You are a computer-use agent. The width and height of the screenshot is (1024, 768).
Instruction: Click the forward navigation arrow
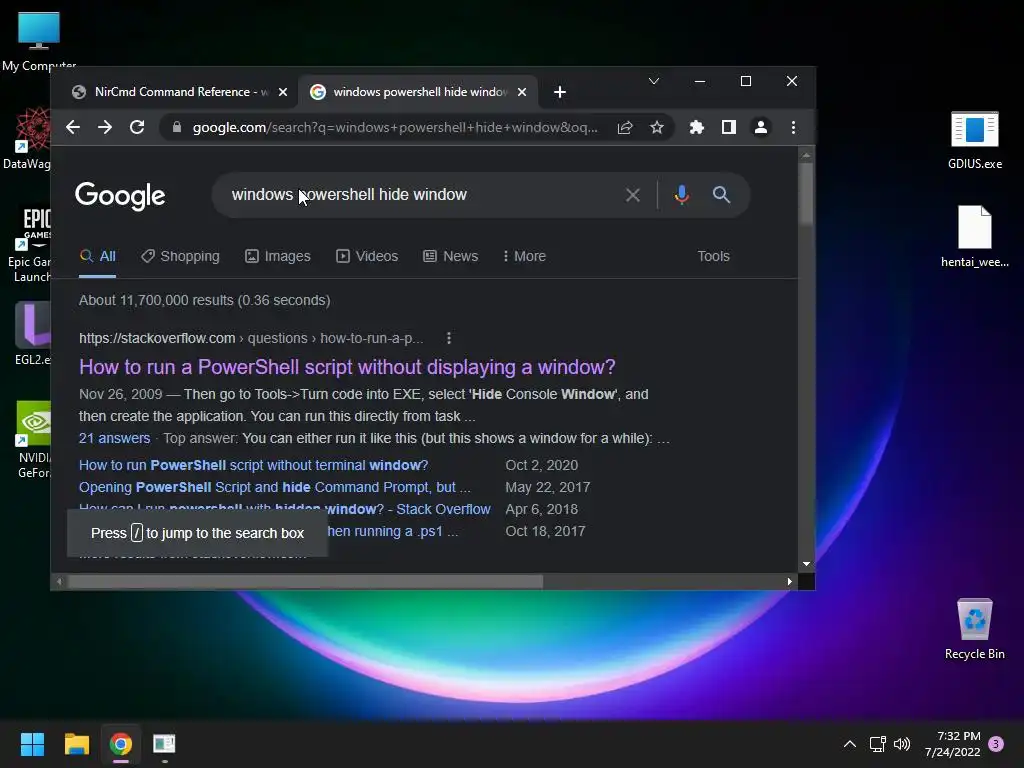tap(105, 127)
